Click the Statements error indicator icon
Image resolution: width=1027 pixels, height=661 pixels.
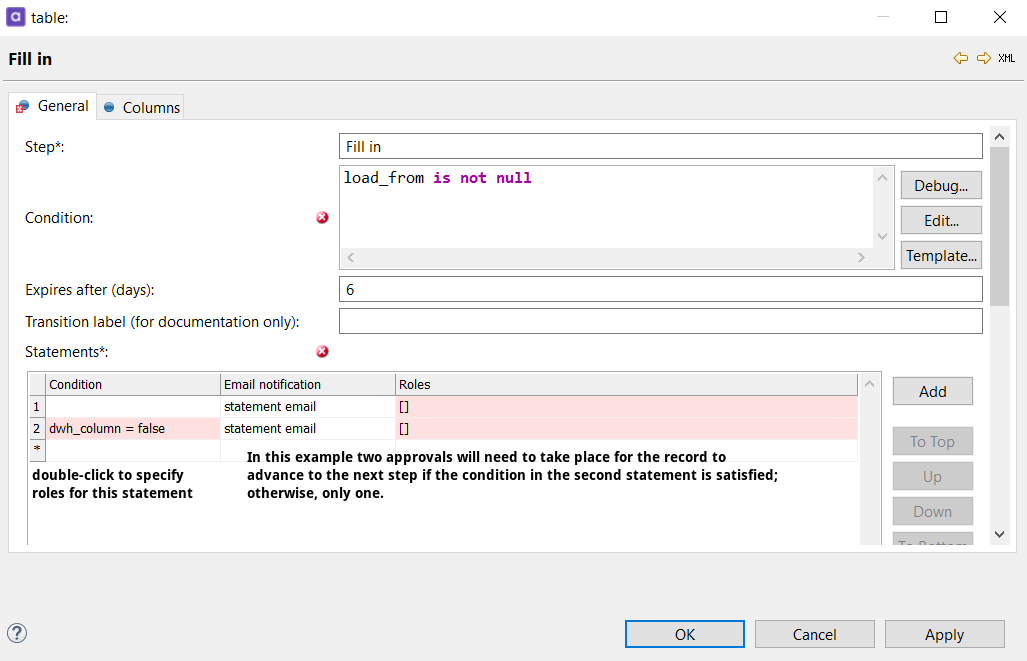[x=322, y=352]
